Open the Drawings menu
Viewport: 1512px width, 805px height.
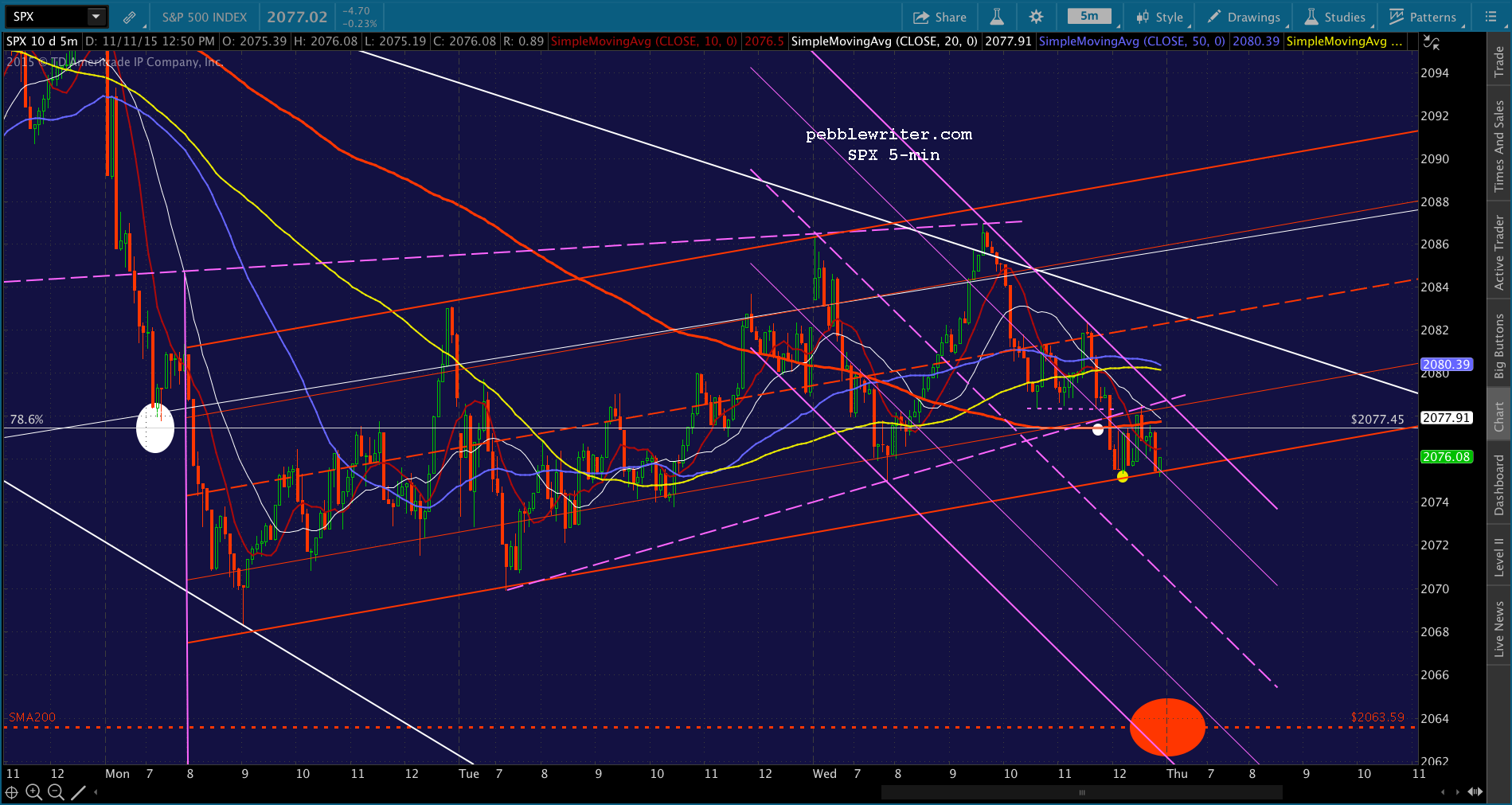(1244, 17)
